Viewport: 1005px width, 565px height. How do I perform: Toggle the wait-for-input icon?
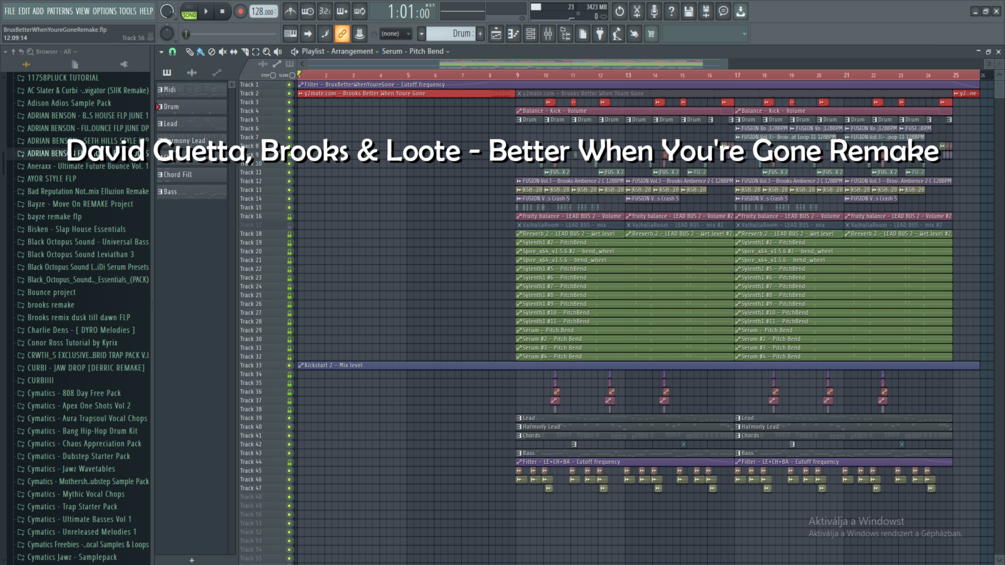(308, 11)
